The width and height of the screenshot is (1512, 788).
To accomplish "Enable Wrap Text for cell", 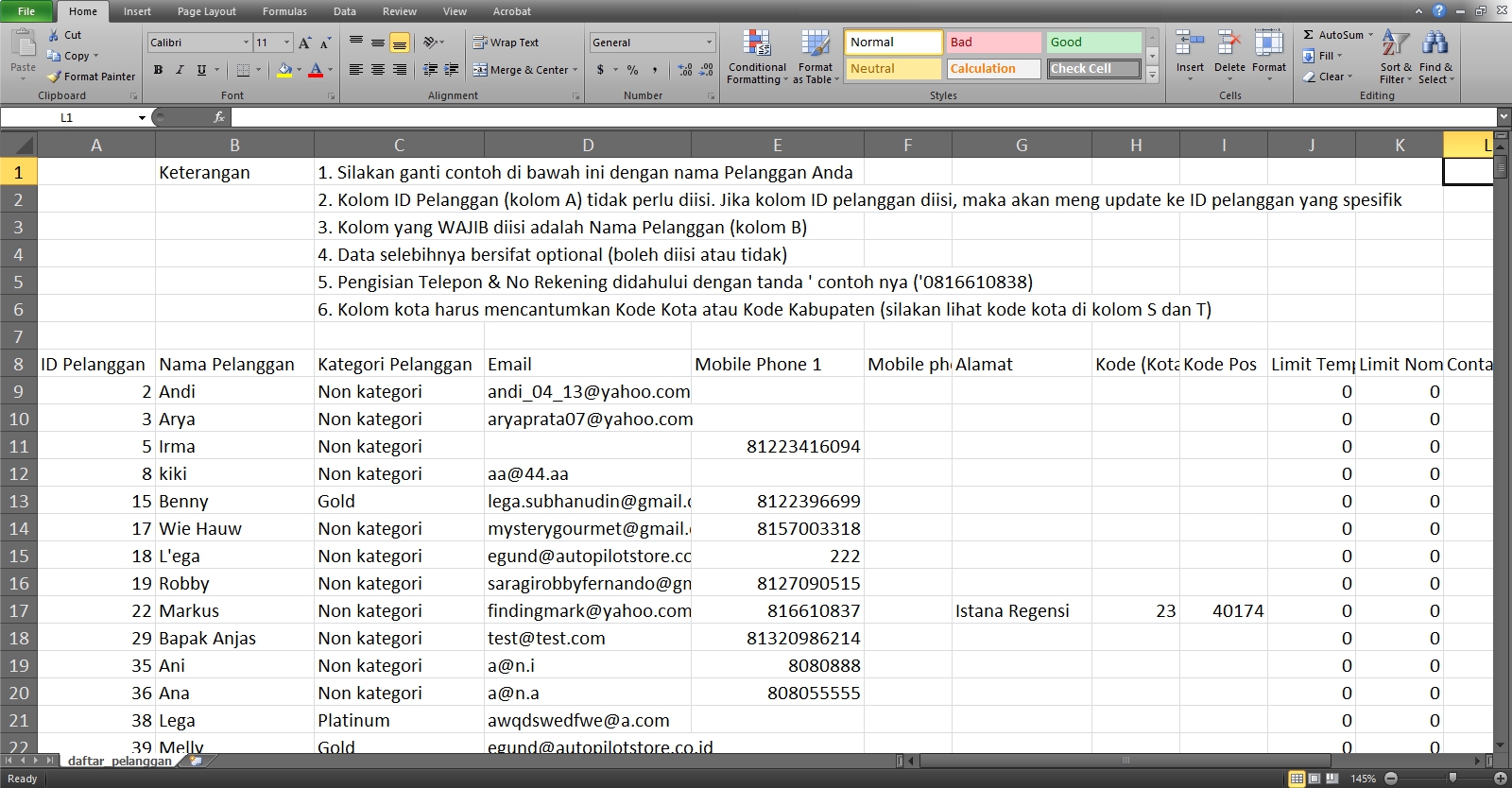I will click(506, 43).
